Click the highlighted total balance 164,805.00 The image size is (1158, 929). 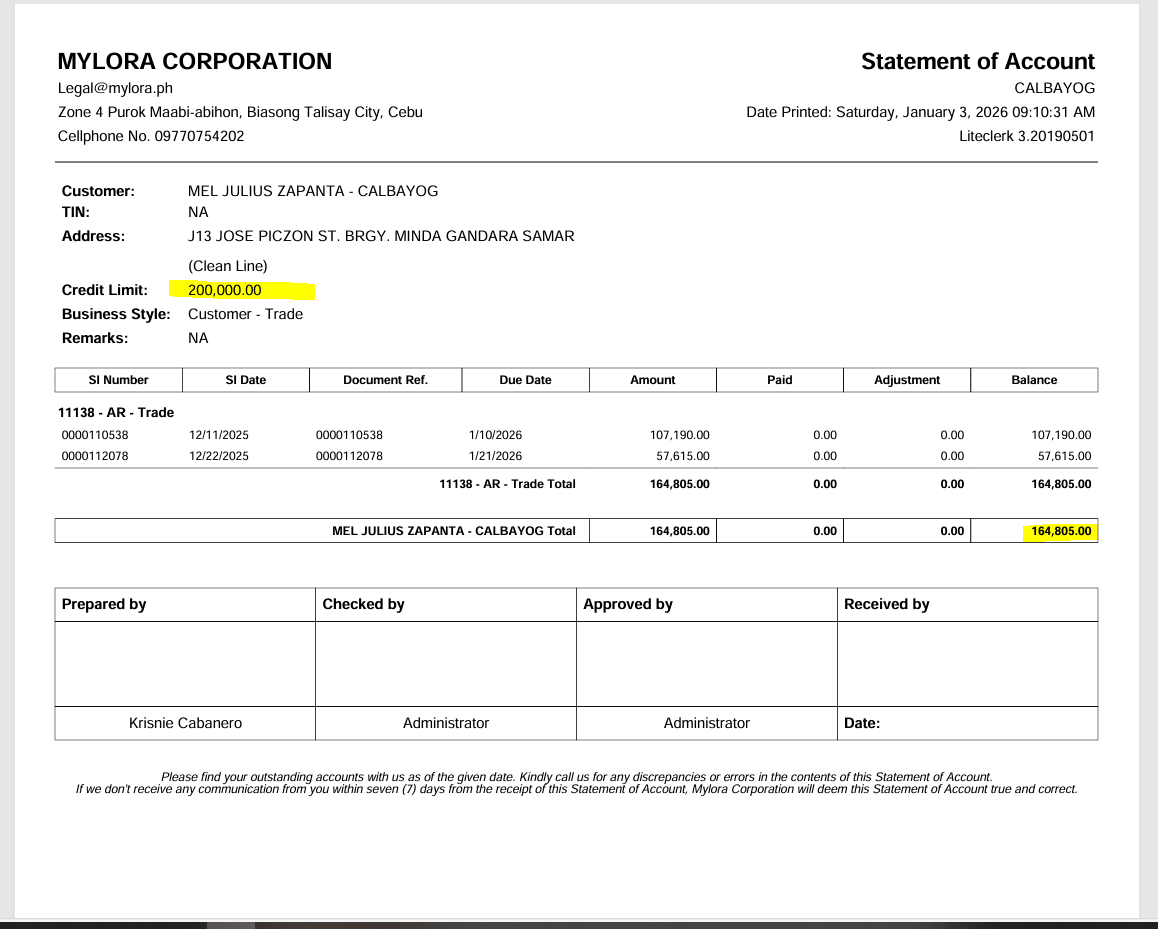1060,531
